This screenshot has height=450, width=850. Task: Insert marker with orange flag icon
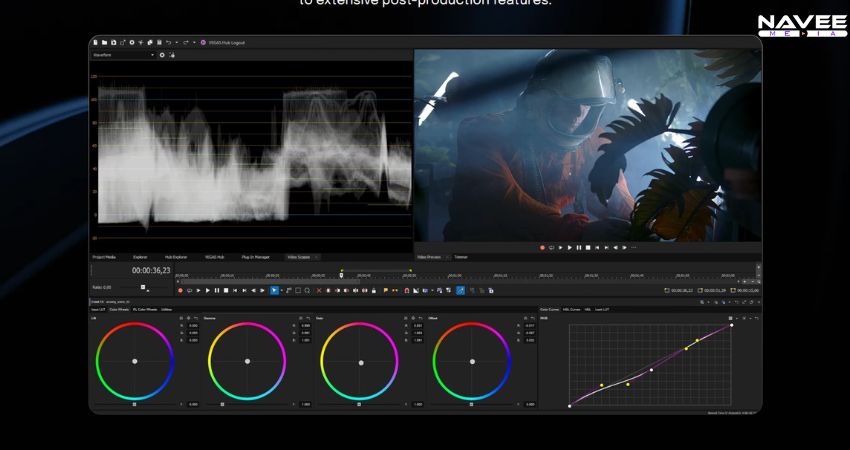pyautogui.click(x=385, y=291)
